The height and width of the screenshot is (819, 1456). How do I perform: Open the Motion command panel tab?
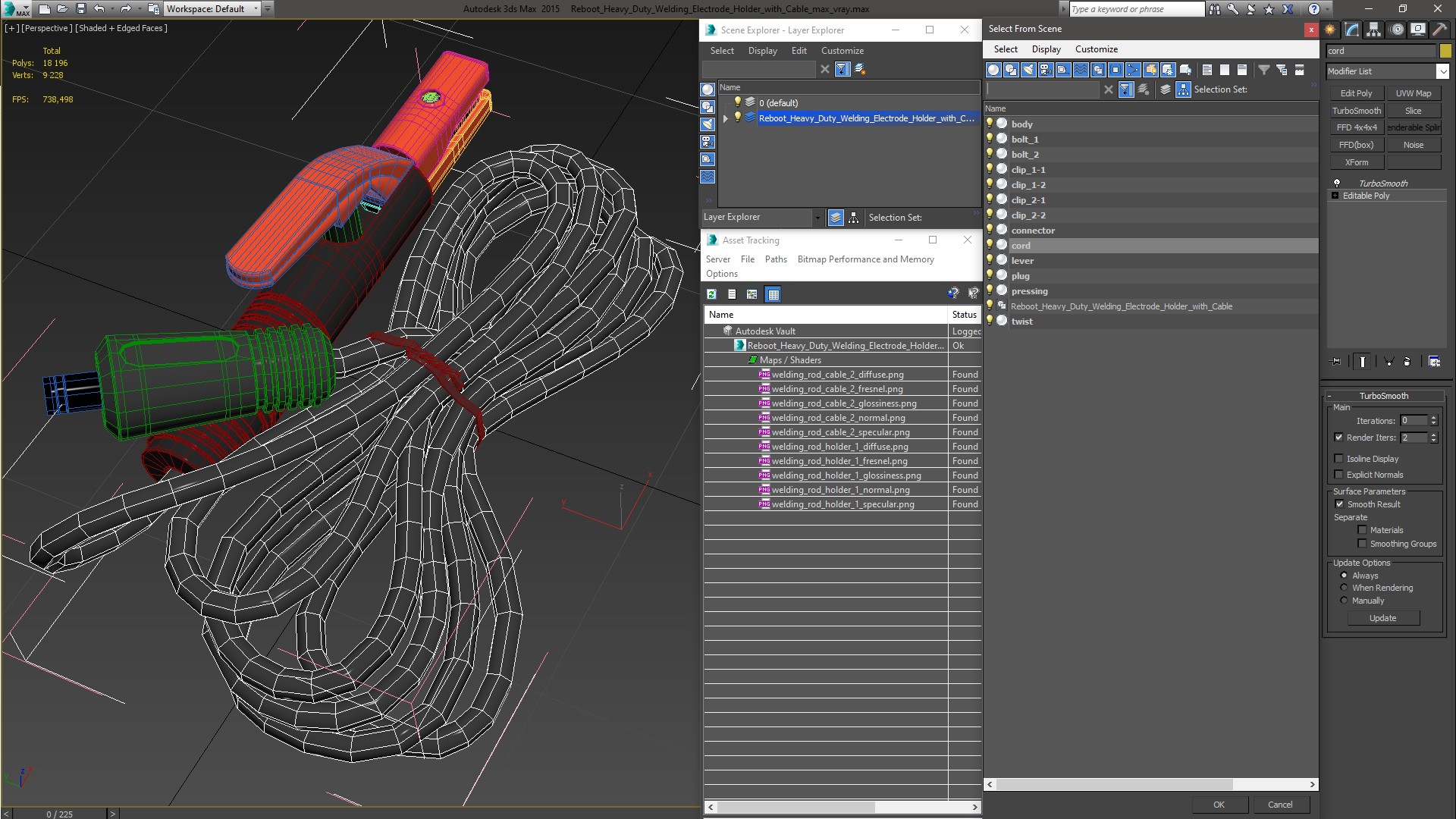pyautogui.click(x=1396, y=30)
